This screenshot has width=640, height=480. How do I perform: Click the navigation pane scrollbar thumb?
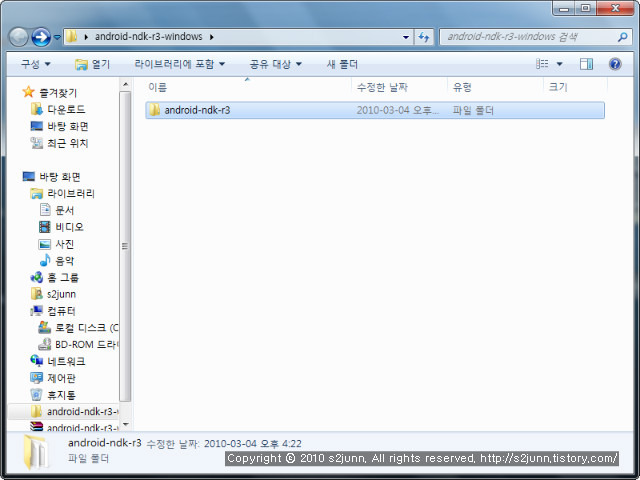click(125, 247)
